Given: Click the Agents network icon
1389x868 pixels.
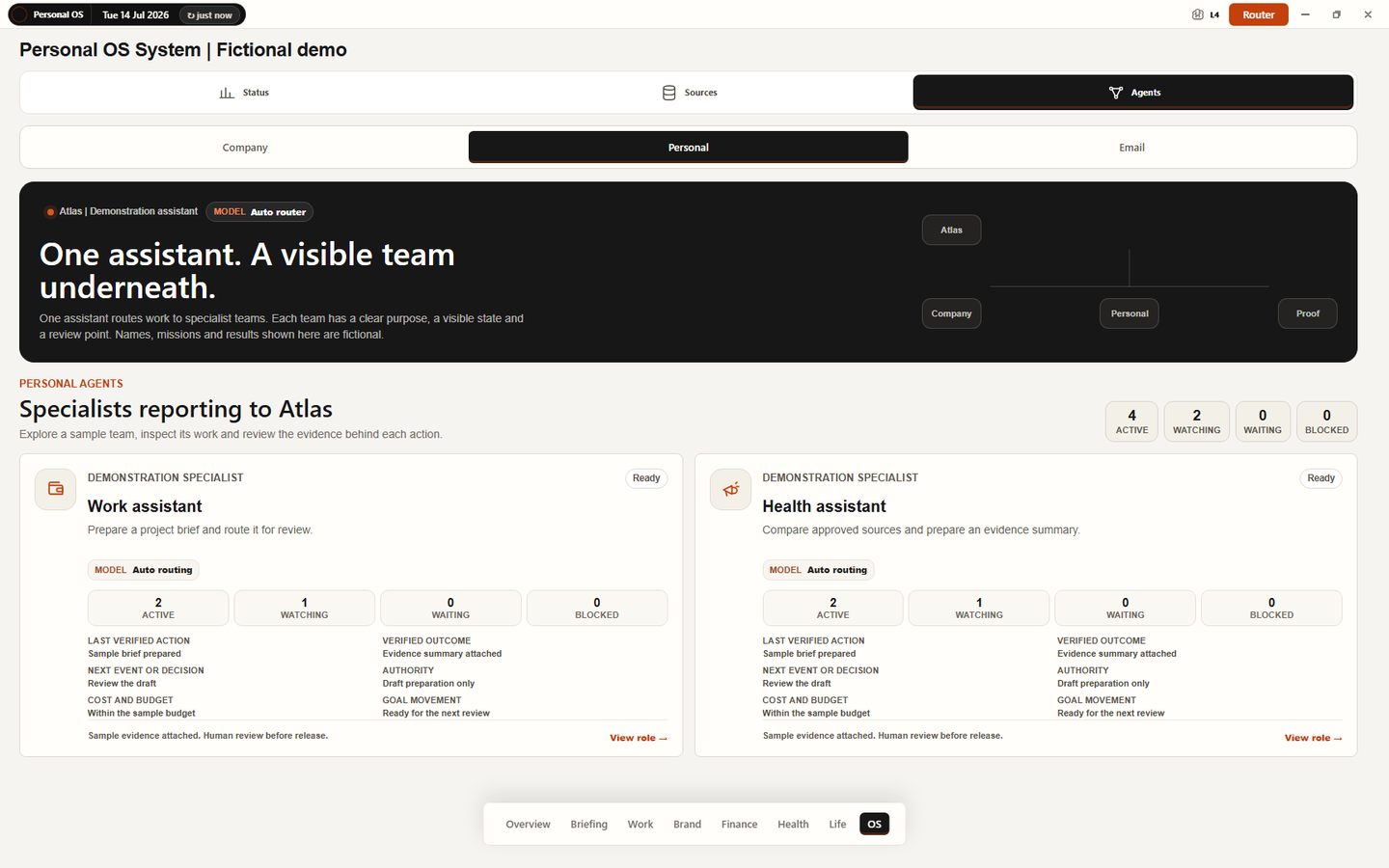Looking at the screenshot, I should pos(1116,93).
